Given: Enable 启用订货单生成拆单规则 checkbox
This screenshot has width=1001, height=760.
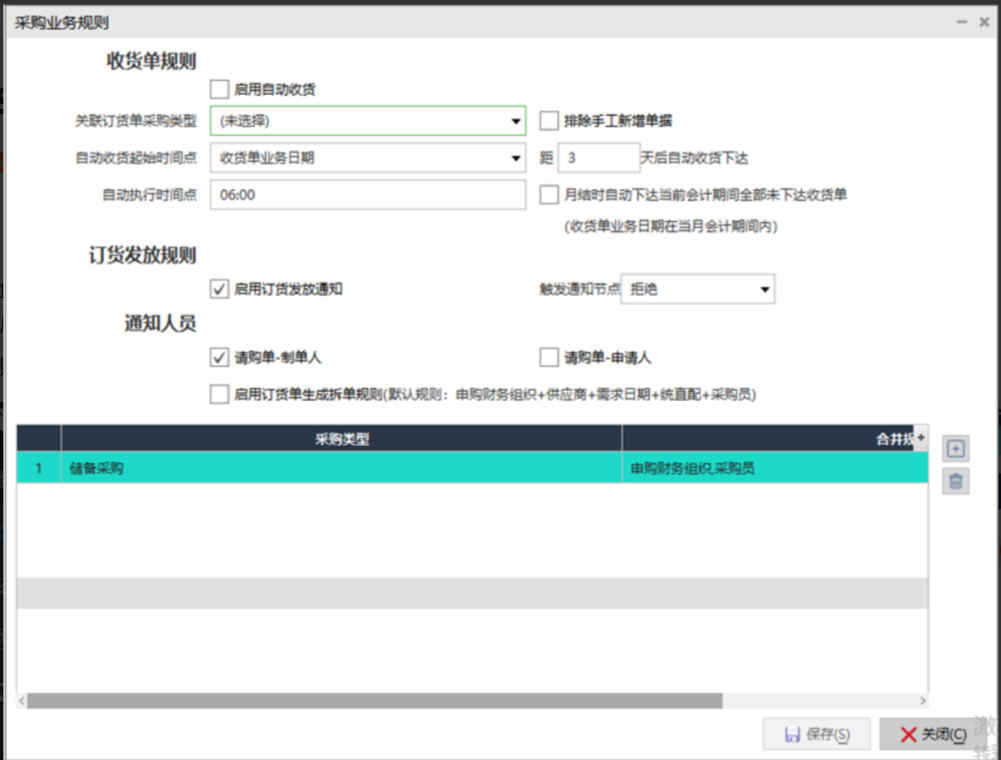Looking at the screenshot, I should 219,395.
